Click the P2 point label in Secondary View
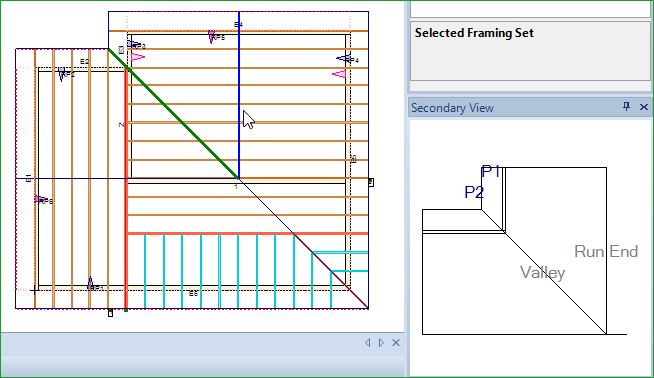Viewport: 654px width, 378px height. point(474,192)
